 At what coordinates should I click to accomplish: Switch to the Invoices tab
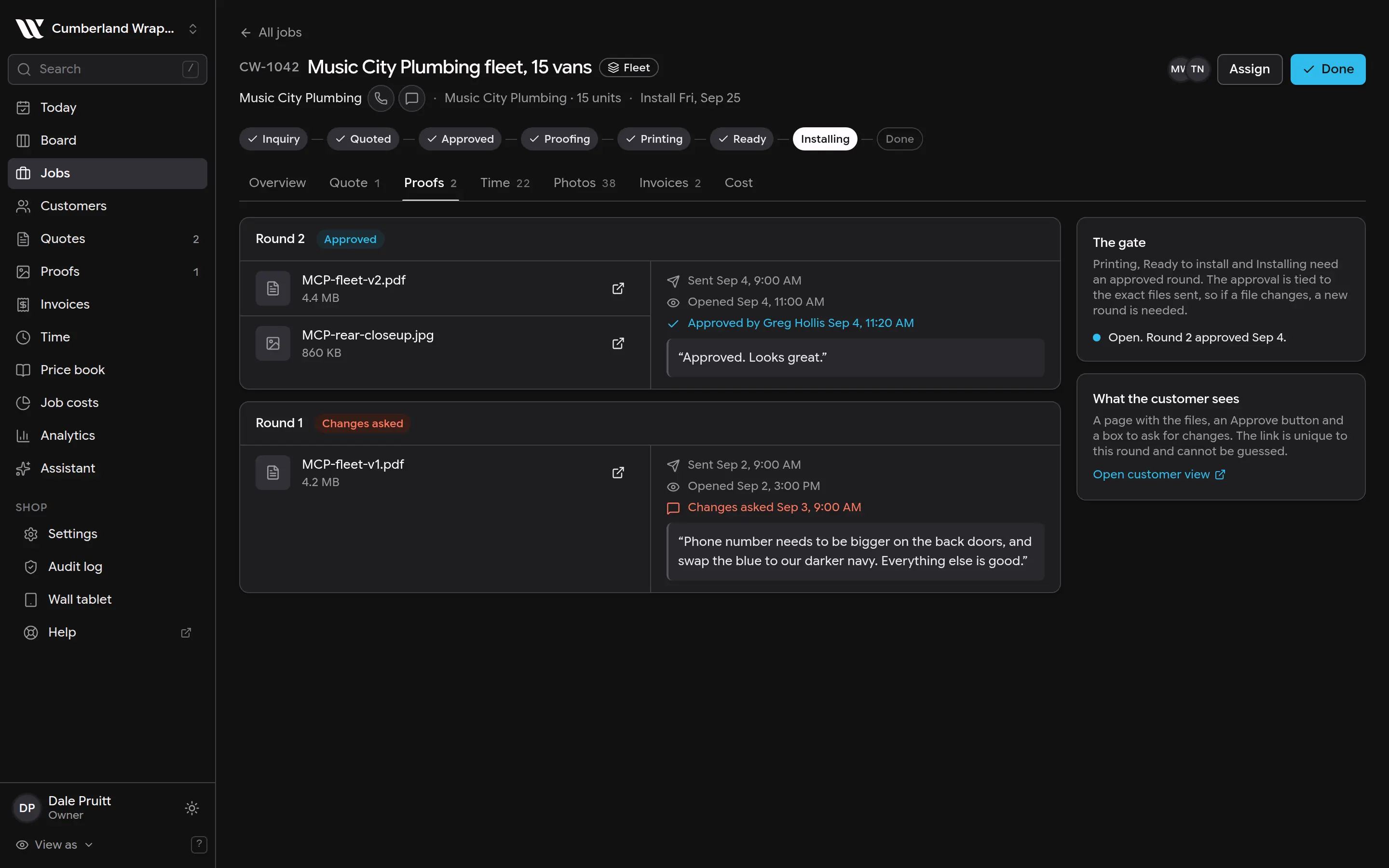pos(670,183)
